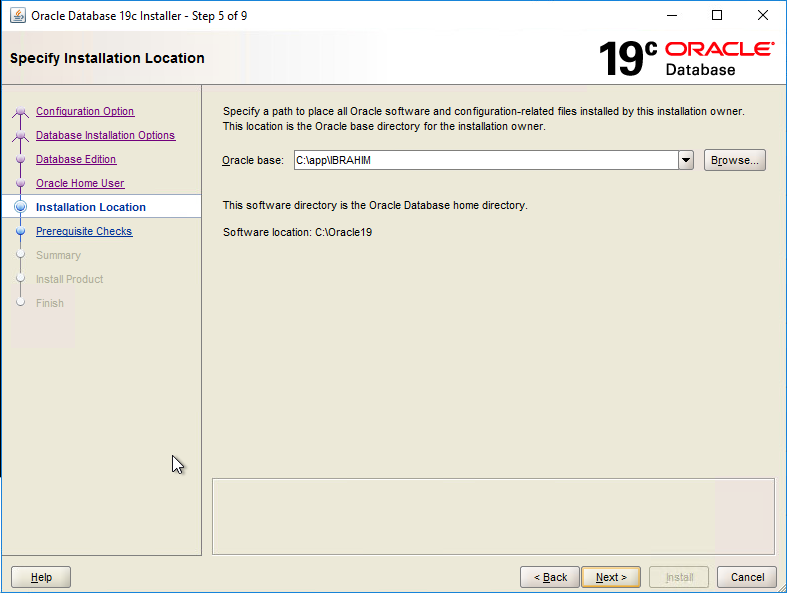Click the Oracle 19c Database logo
The image size is (787, 594).
pos(686,58)
